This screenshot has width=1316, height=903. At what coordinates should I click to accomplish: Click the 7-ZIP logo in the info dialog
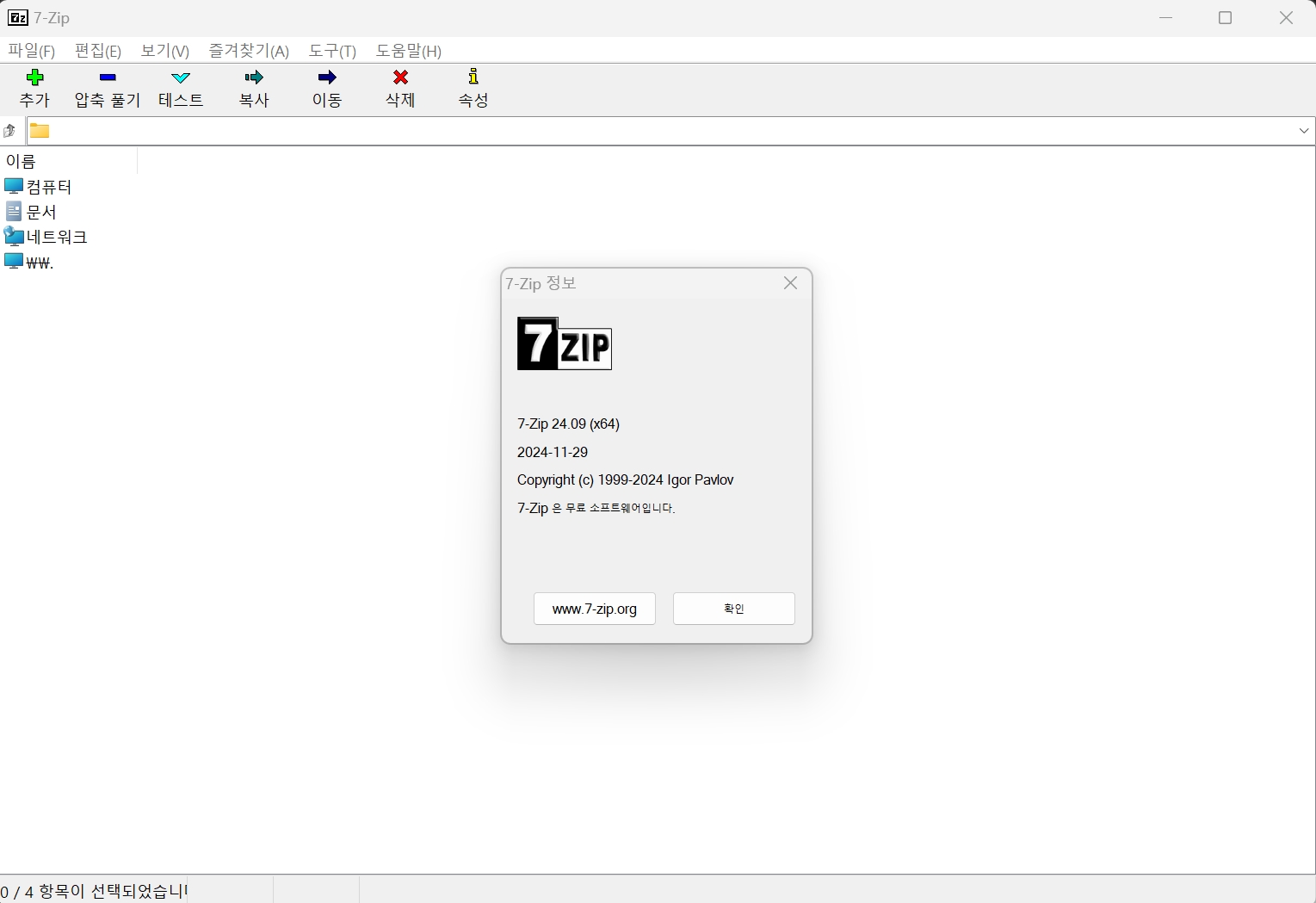pos(565,343)
